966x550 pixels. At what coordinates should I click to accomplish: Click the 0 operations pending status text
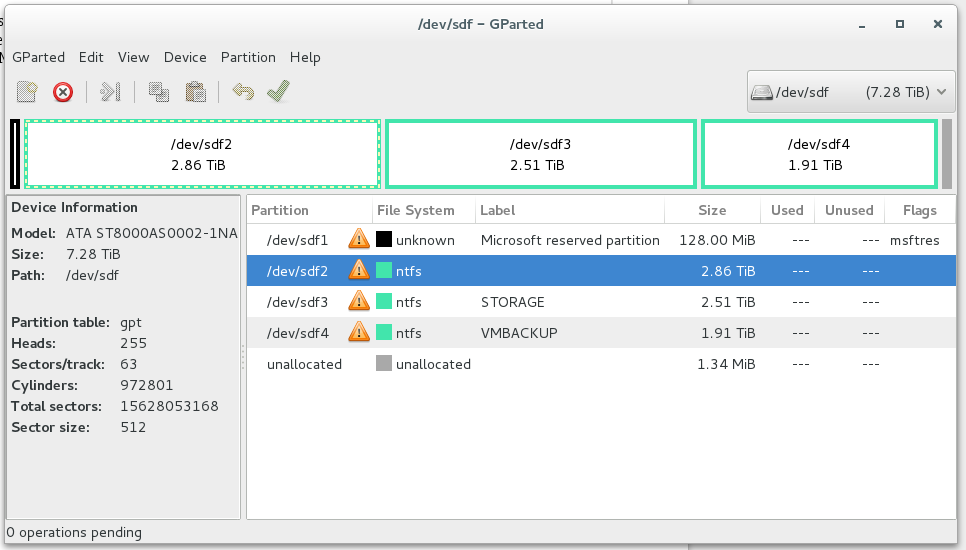point(74,532)
